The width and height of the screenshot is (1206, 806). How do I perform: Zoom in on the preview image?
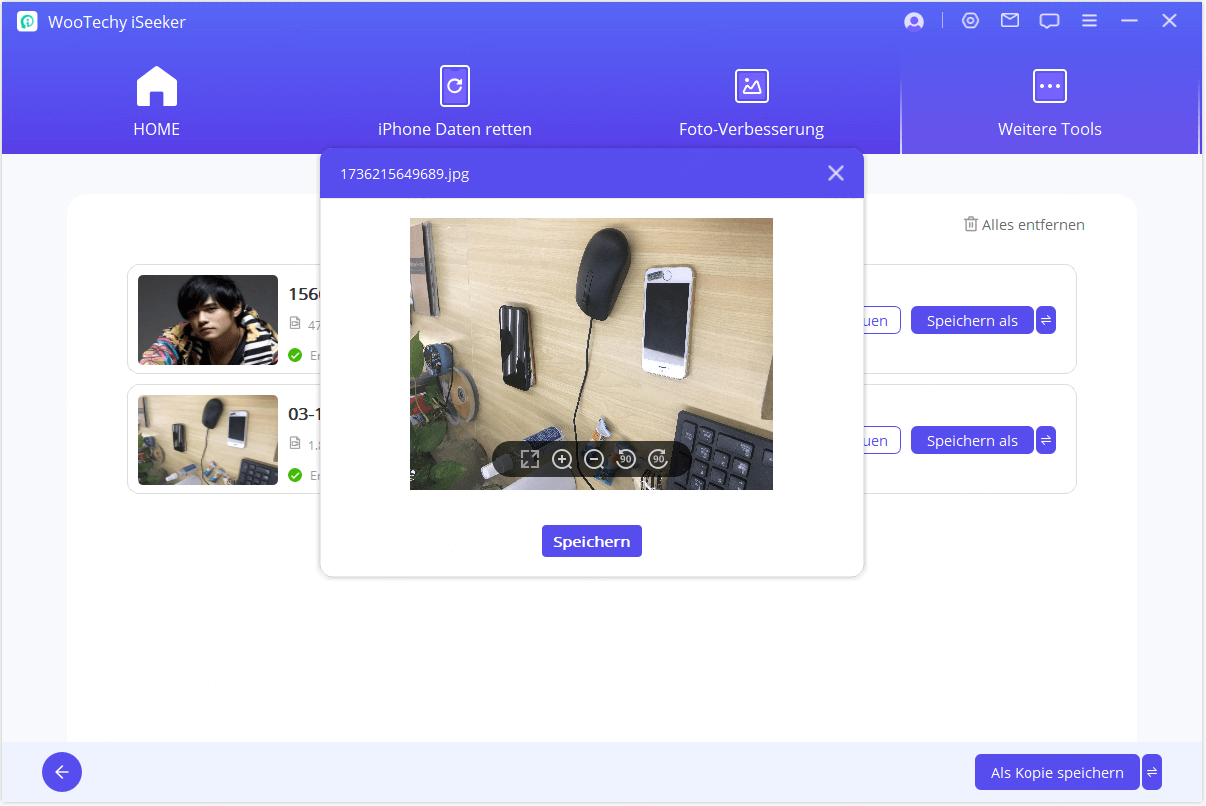point(562,459)
